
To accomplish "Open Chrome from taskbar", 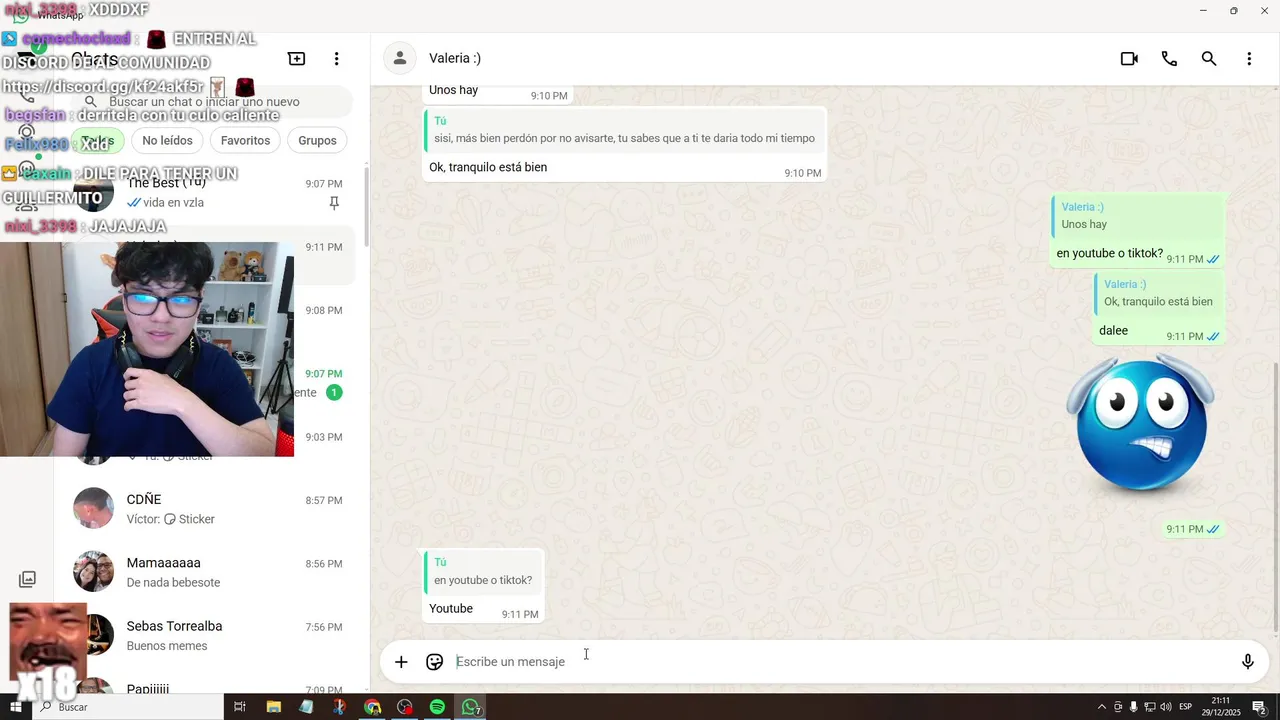I will (x=372, y=707).
